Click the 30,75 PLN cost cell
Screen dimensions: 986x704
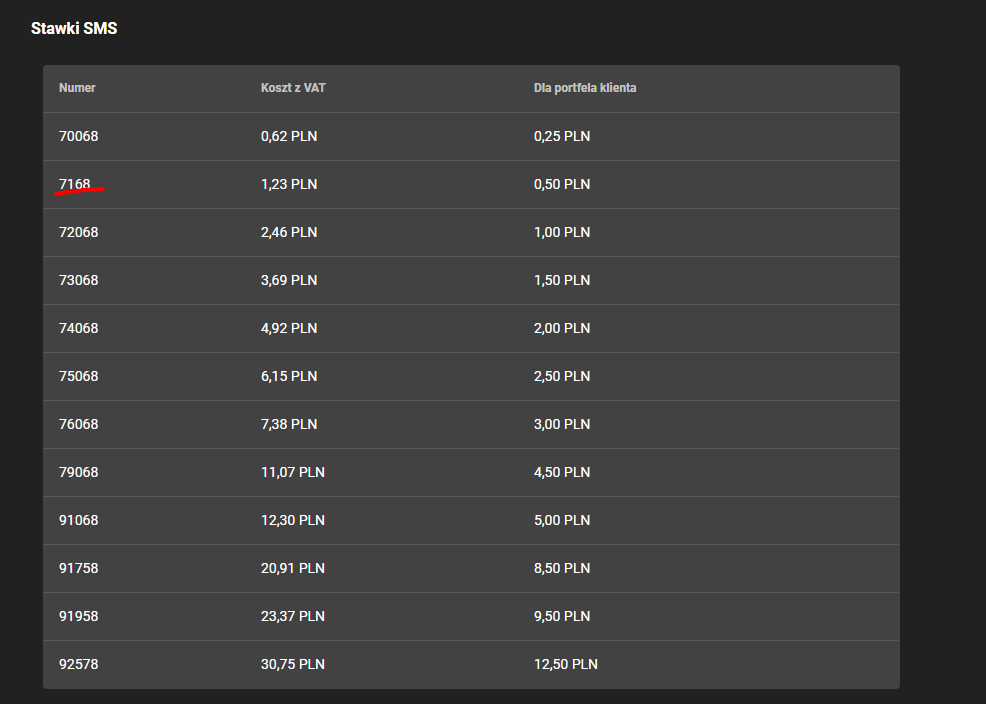pos(293,664)
